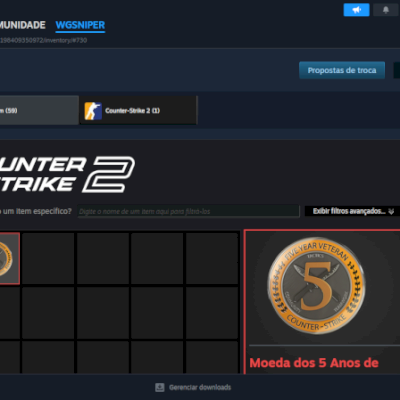Click the Counter-Strike 2 game icon

93,111
